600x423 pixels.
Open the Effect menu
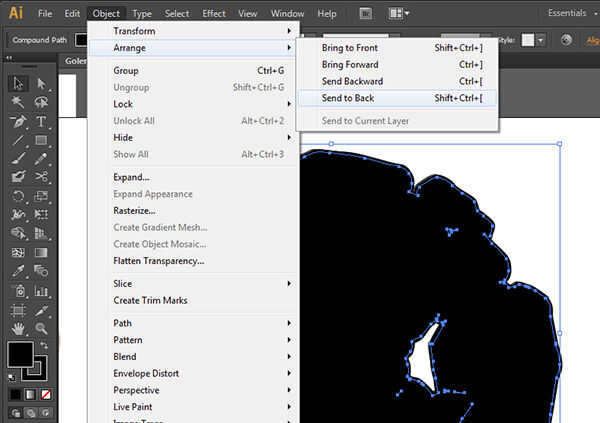[214, 14]
